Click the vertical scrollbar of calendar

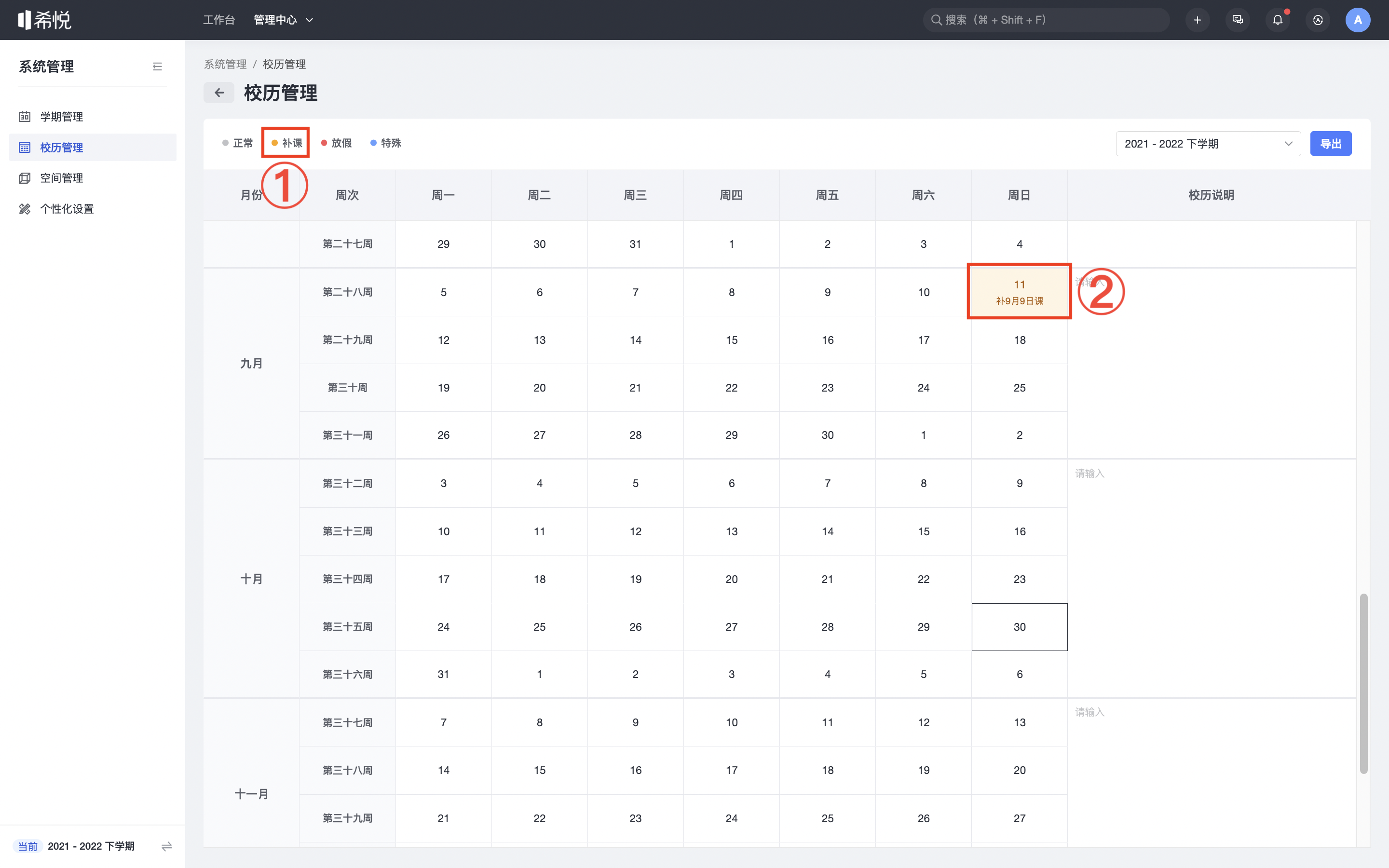tap(1364, 683)
